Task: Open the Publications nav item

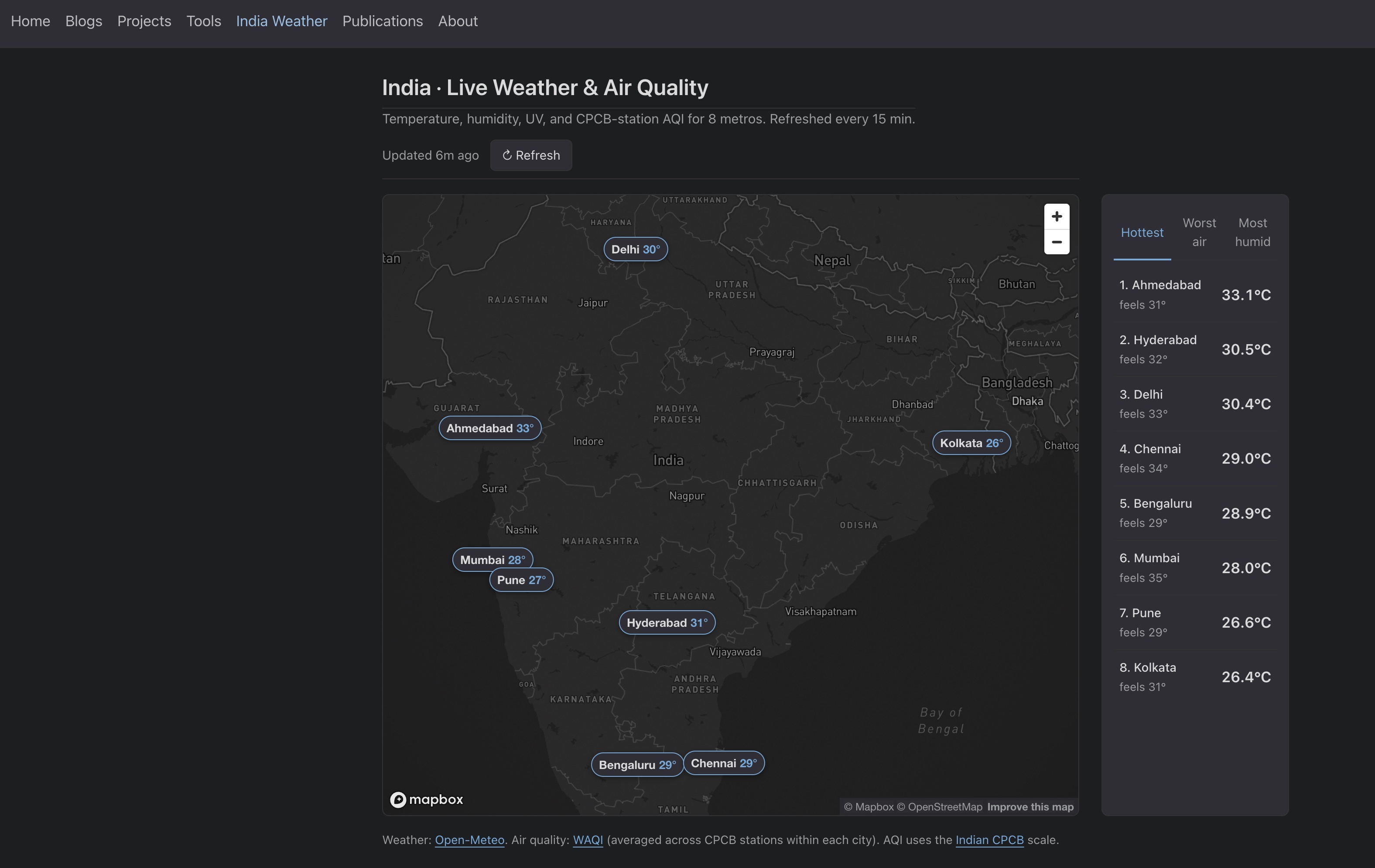Action: point(383,21)
